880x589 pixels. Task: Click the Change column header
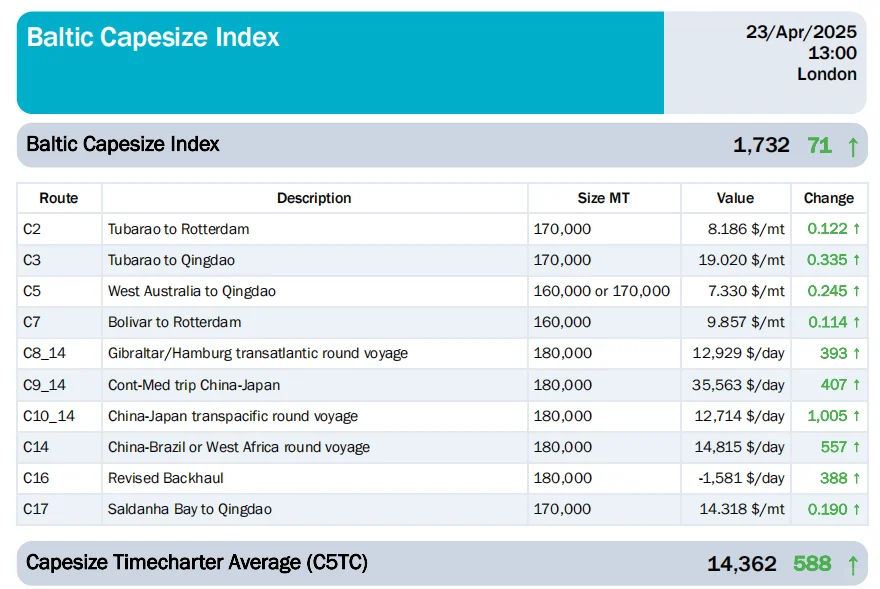click(828, 198)
